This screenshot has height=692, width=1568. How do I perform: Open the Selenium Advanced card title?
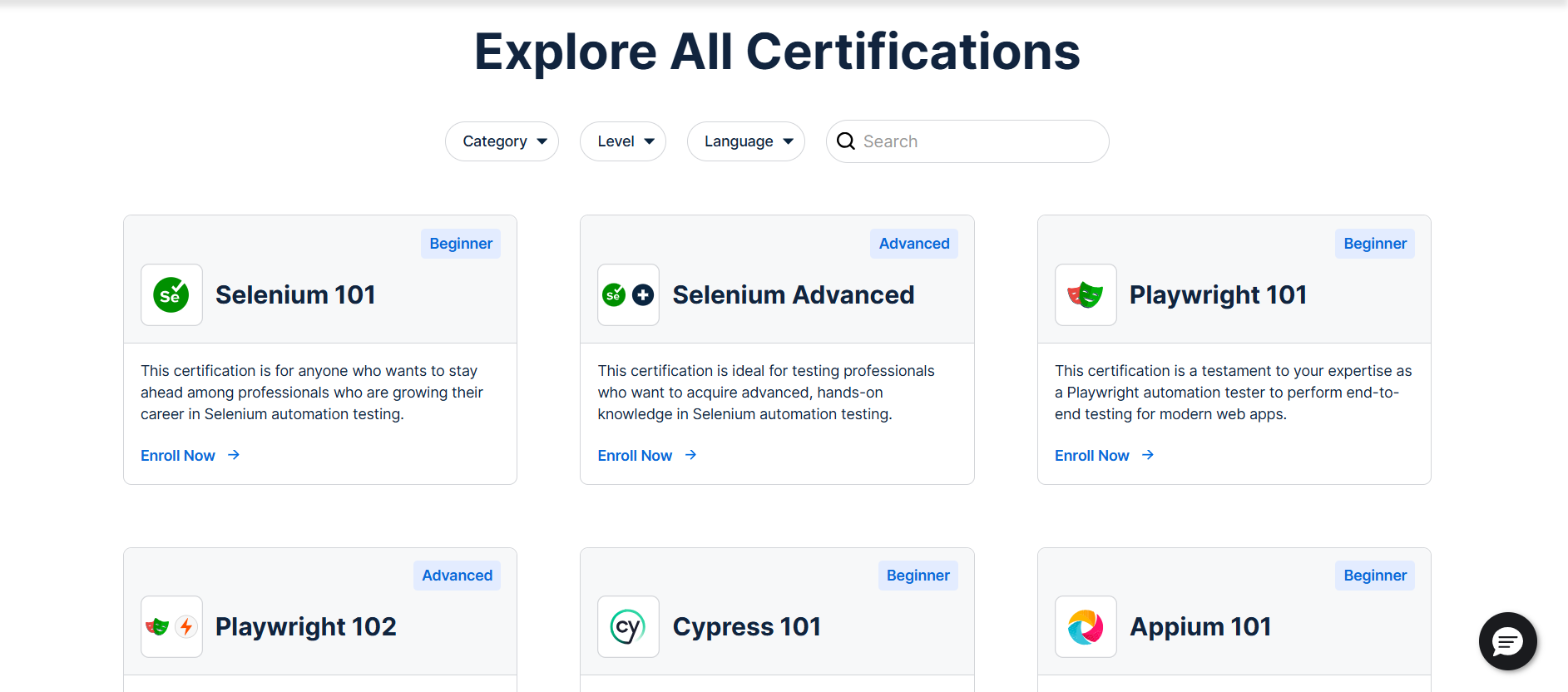[794, 294]
